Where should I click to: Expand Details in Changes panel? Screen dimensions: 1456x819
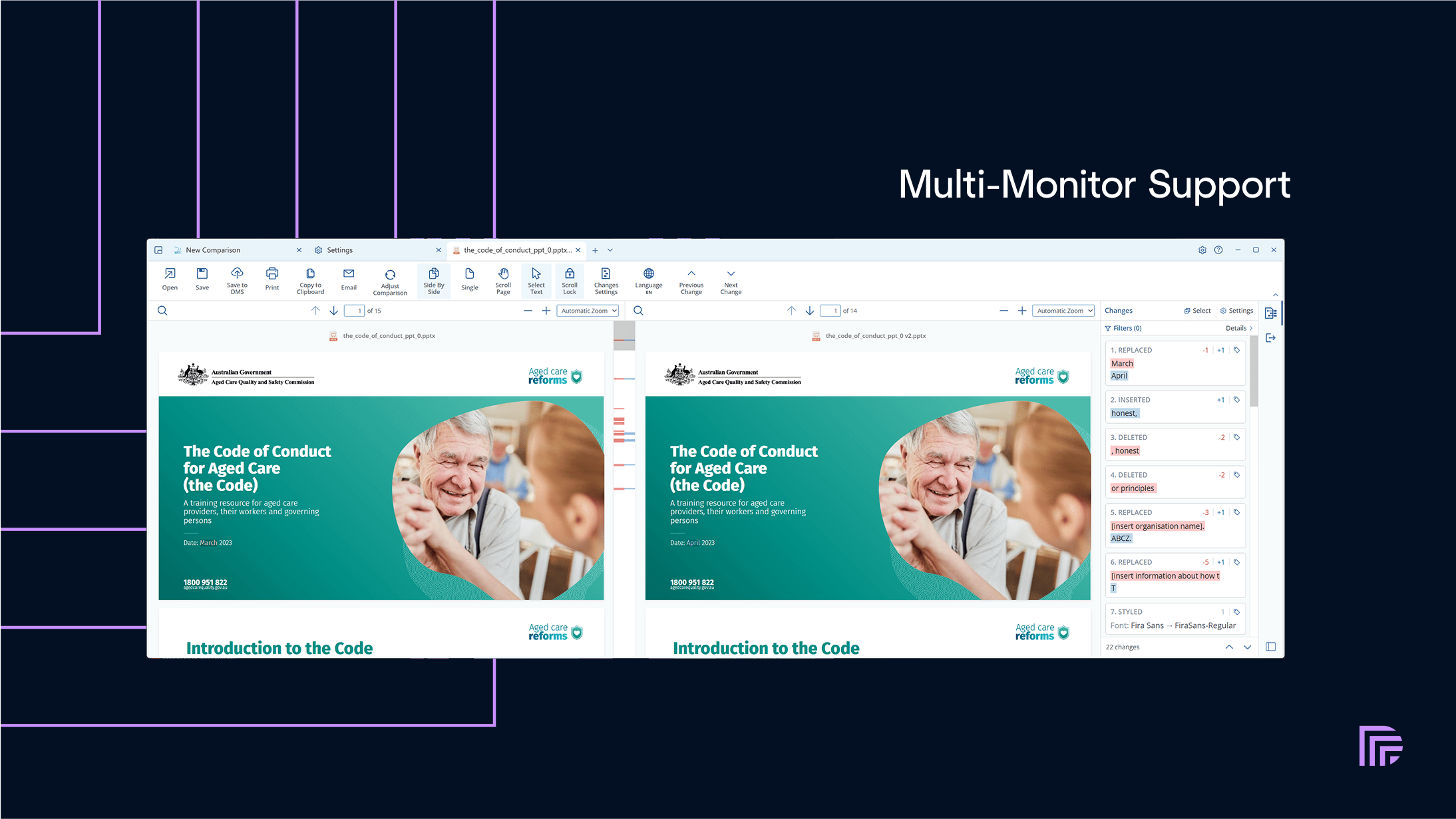(1239, 328)
